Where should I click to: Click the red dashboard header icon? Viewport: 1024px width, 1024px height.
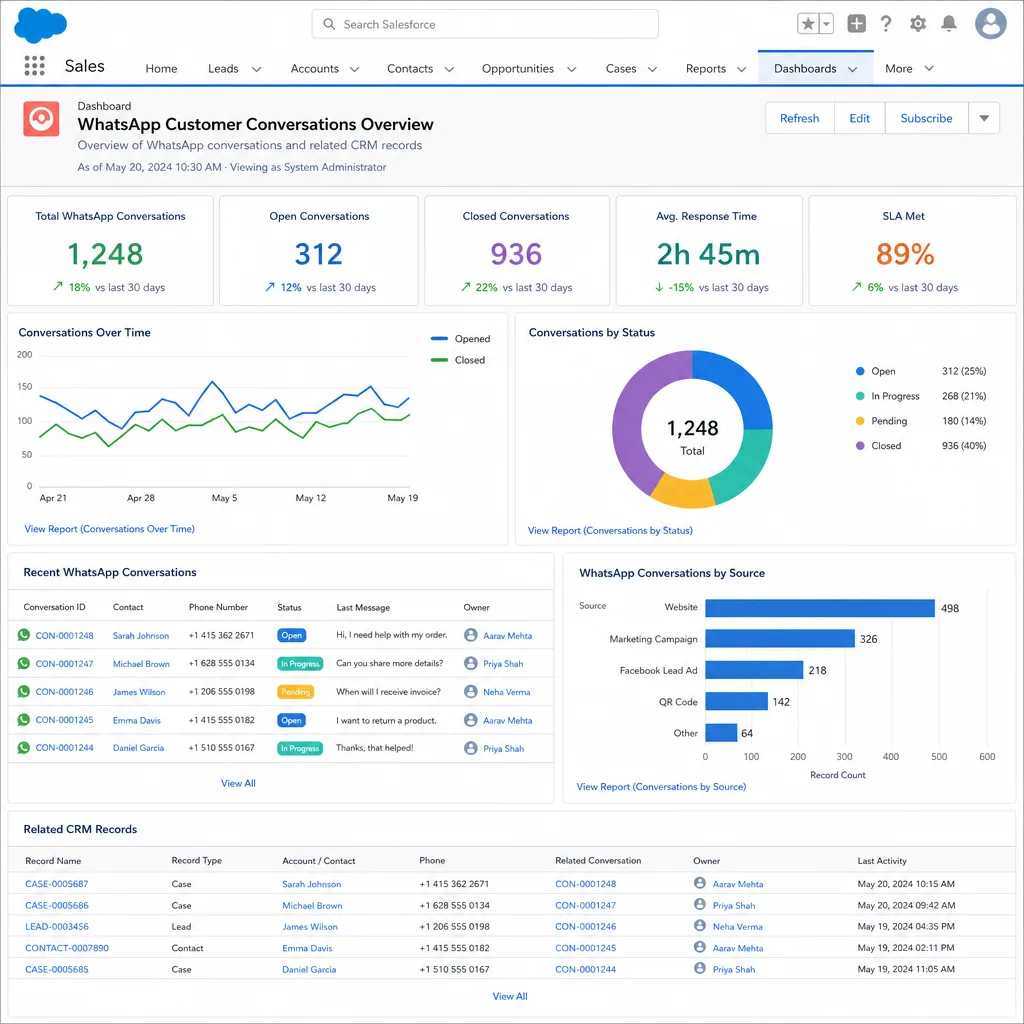tap(41, 119)
